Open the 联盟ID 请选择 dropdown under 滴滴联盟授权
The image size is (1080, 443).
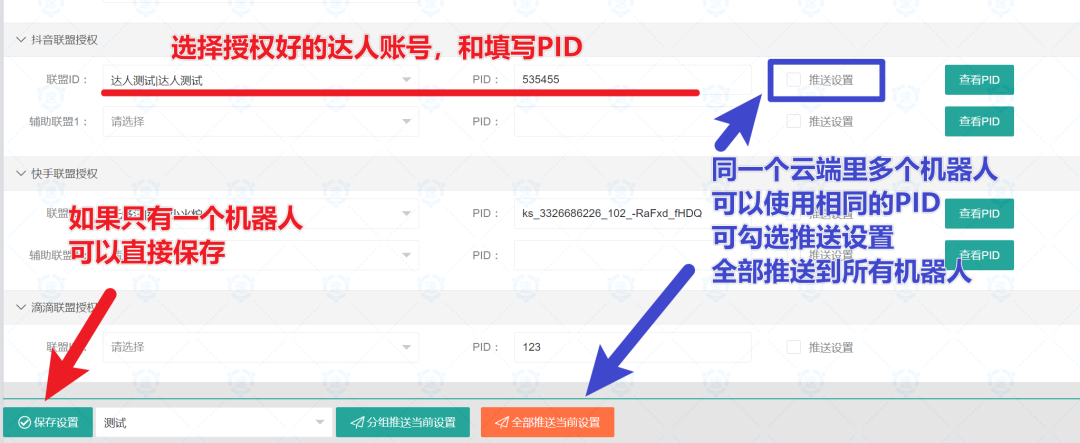(261, 347)
